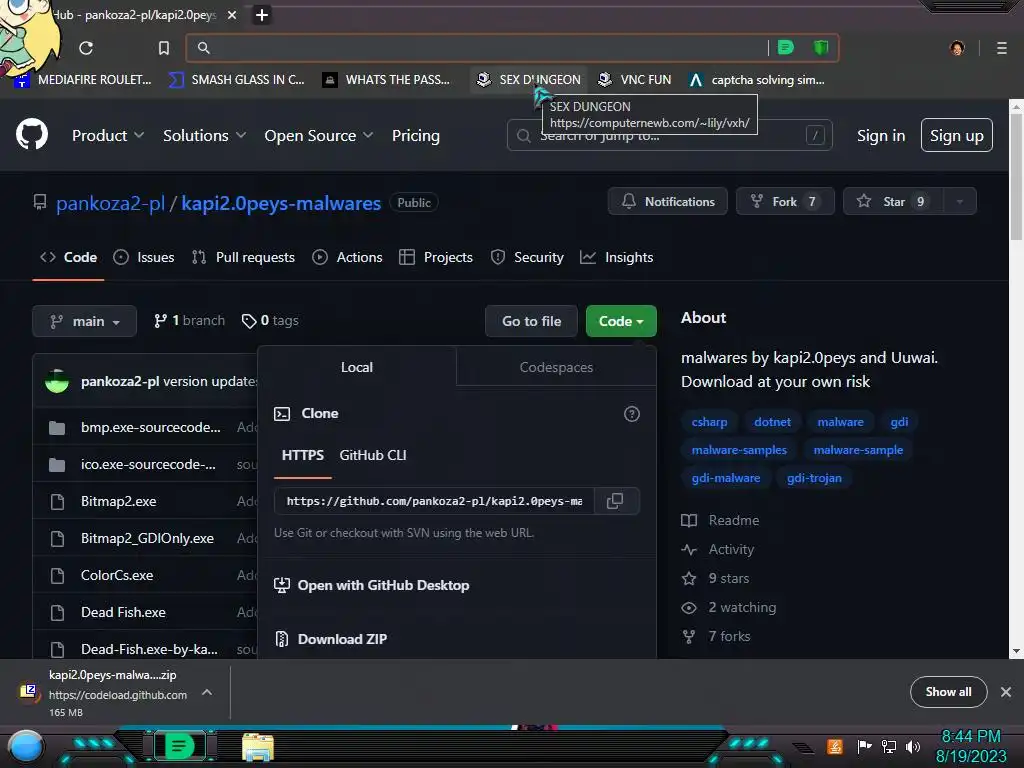Open the Readme link in About

coord(720,520)
